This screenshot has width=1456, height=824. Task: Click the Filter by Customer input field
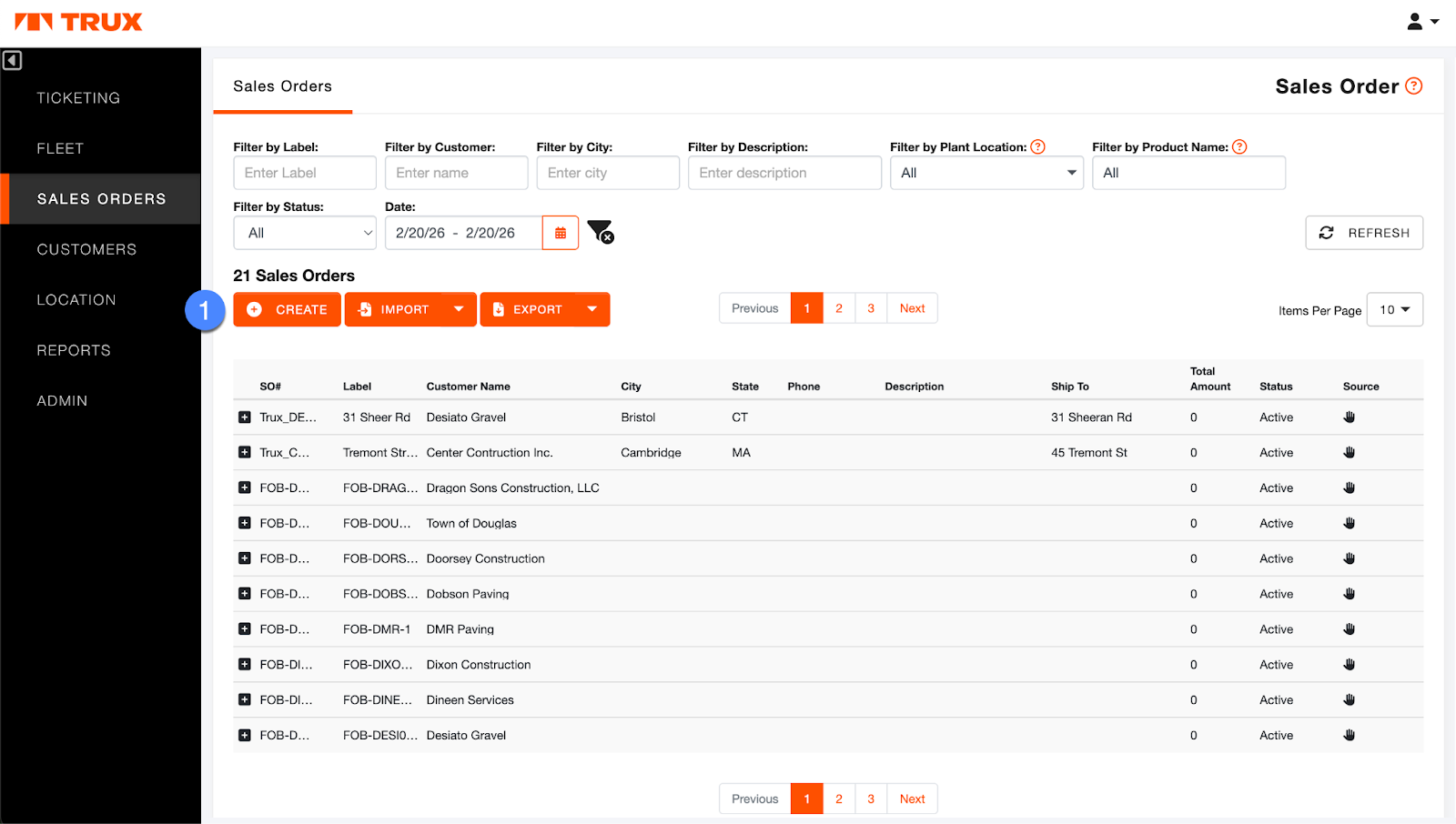[456, 173]
